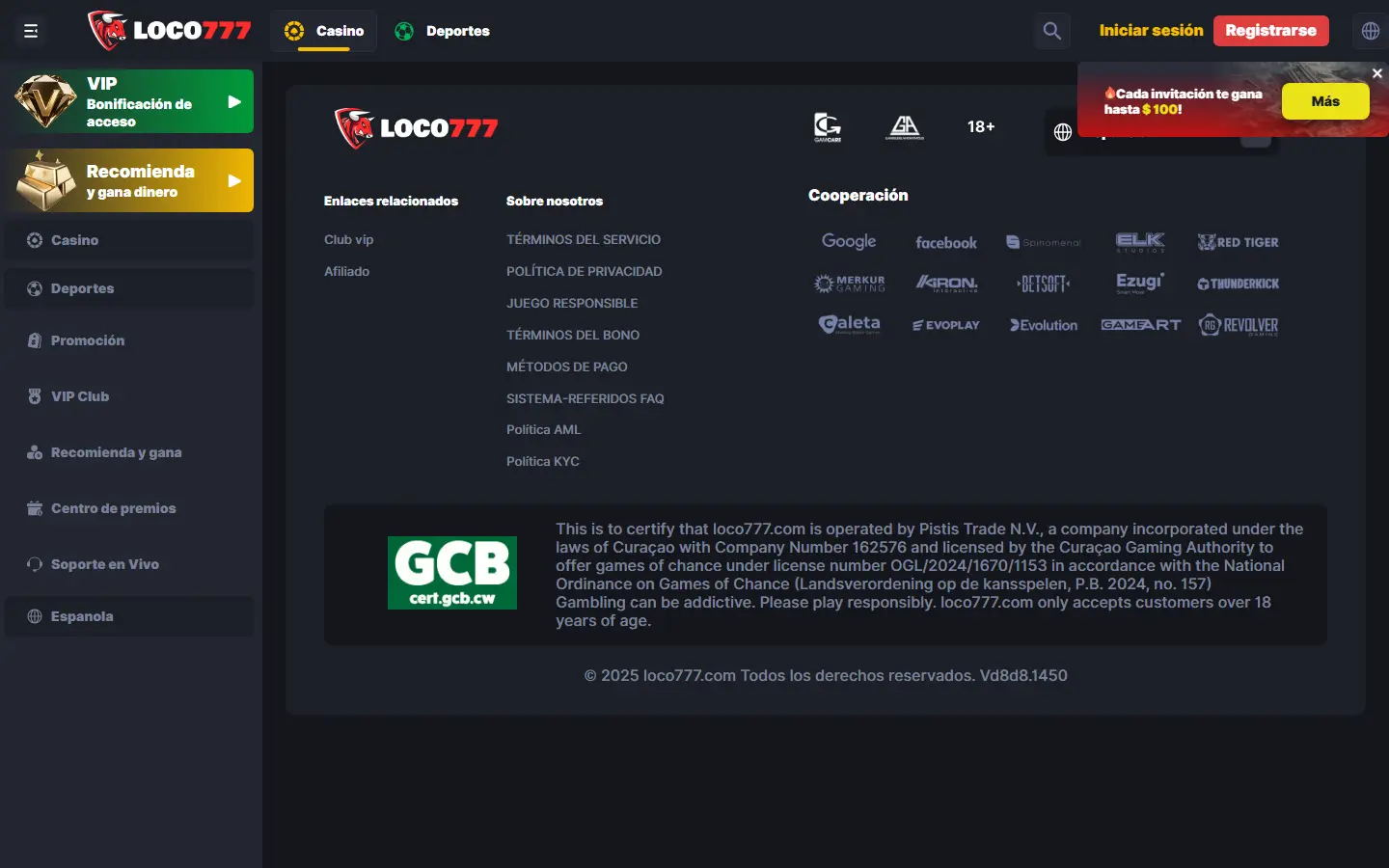
Task: Click the Ezugi provider logo
Action: [x=1140, y=283]
